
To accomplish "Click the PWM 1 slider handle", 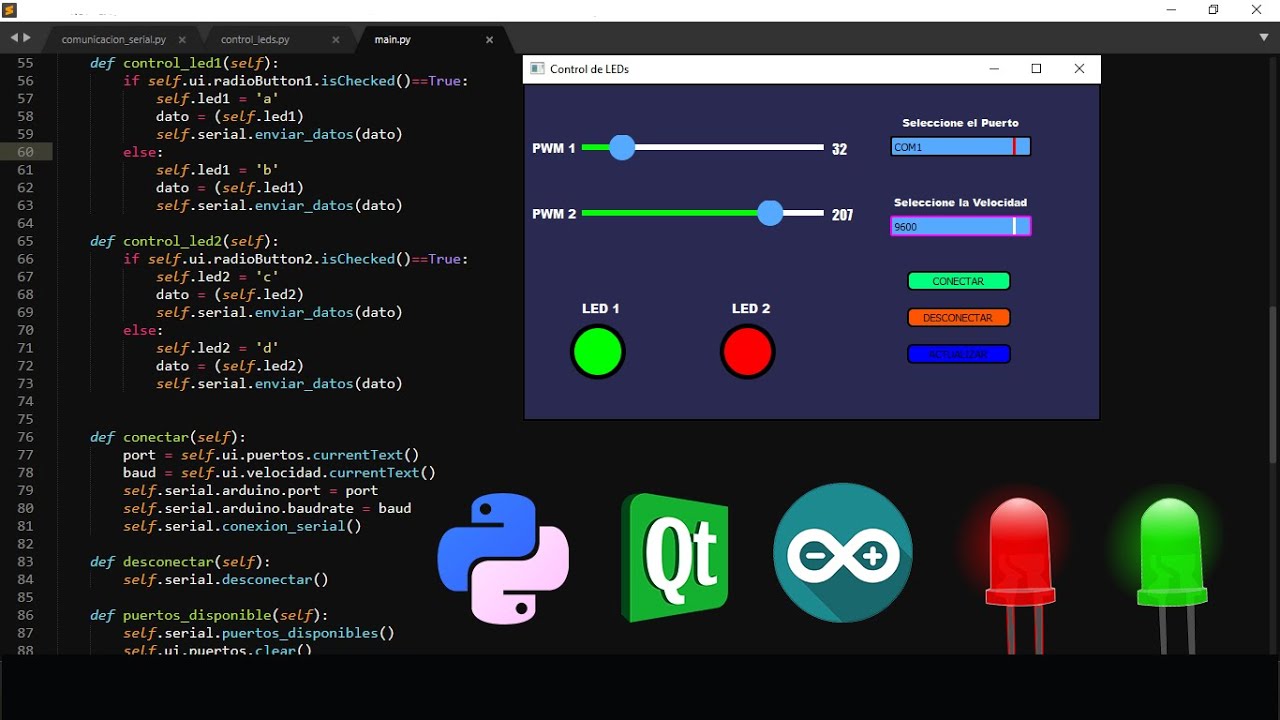I will (622, 148).
